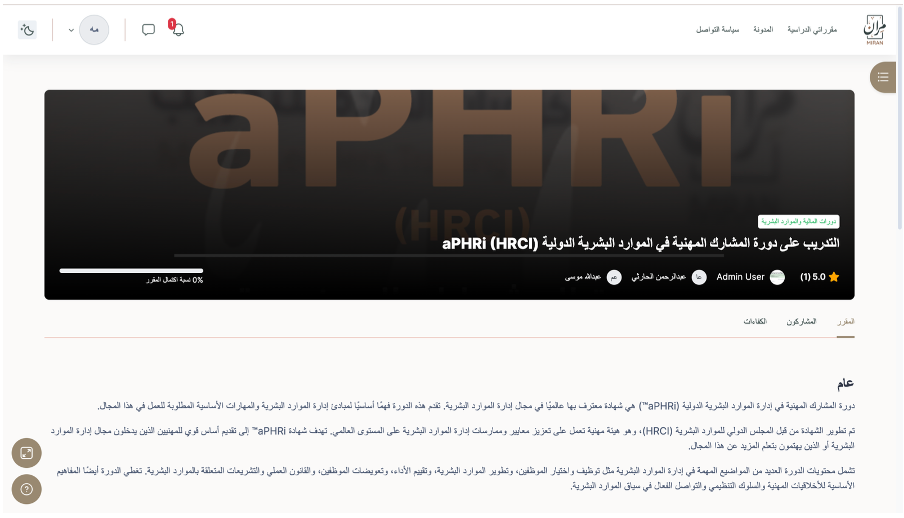The height and width of the screenshot is (518, 904).
Task: Click the gold star rating icon
Action: (833, 277)
